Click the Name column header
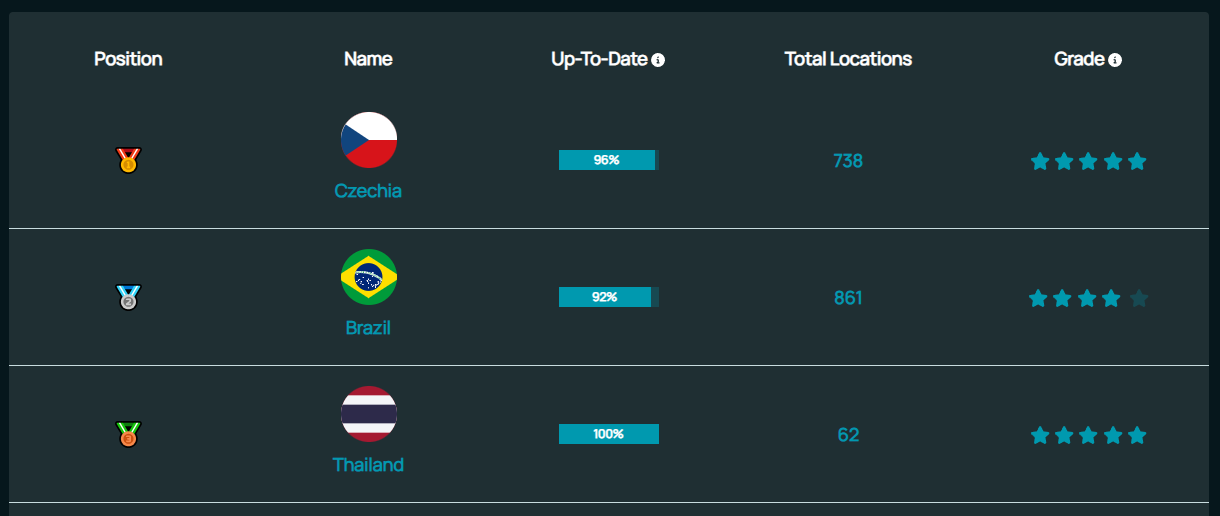 (368, 59)
